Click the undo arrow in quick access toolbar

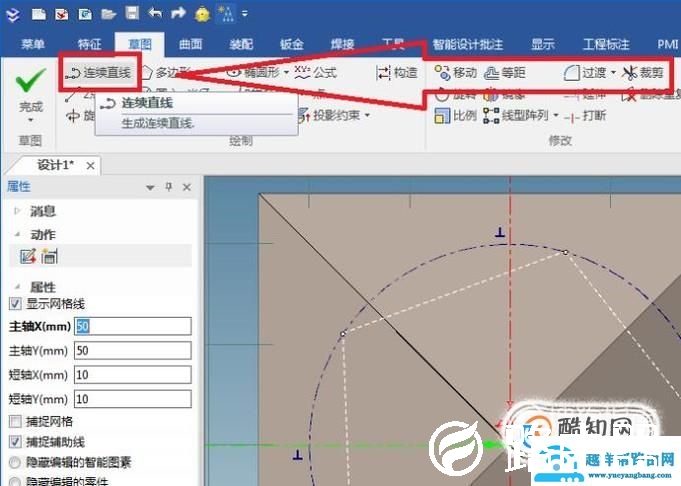tap(155, 13)
